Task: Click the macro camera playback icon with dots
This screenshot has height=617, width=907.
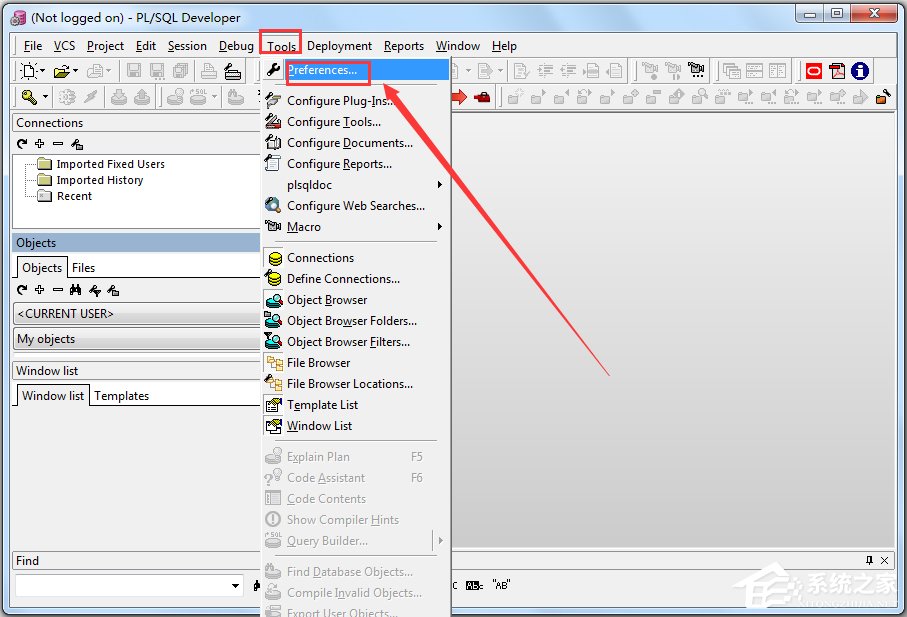Action: [x=697, y=71]
